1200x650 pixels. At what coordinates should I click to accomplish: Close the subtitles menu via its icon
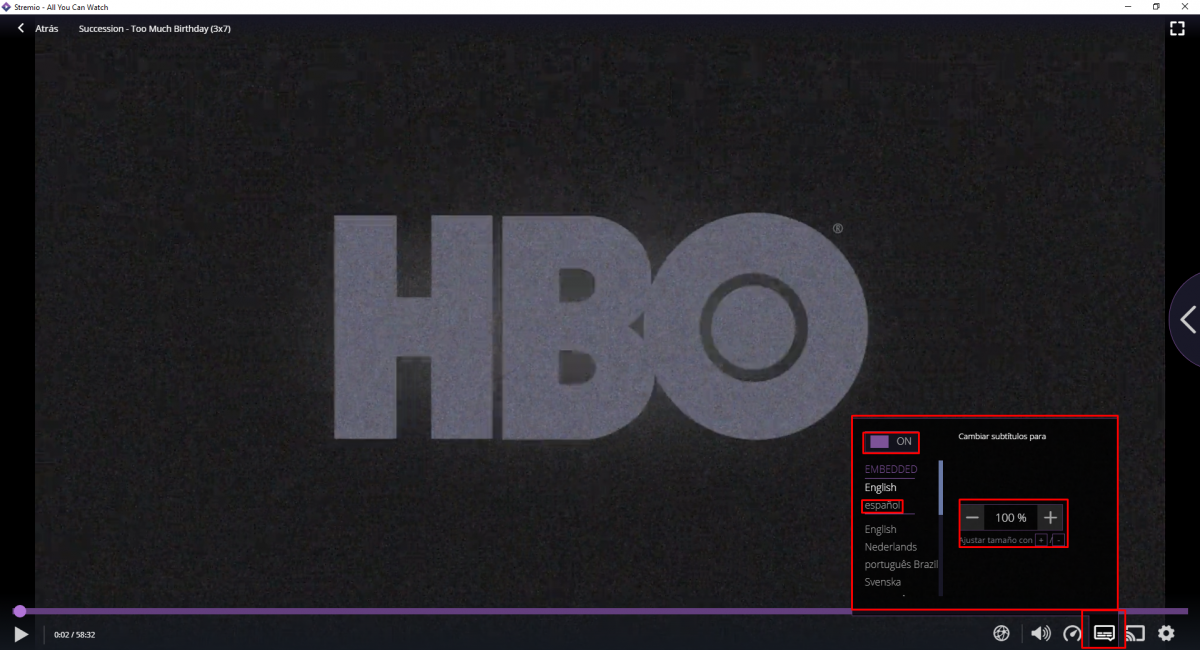click(x=1104, y=633)
